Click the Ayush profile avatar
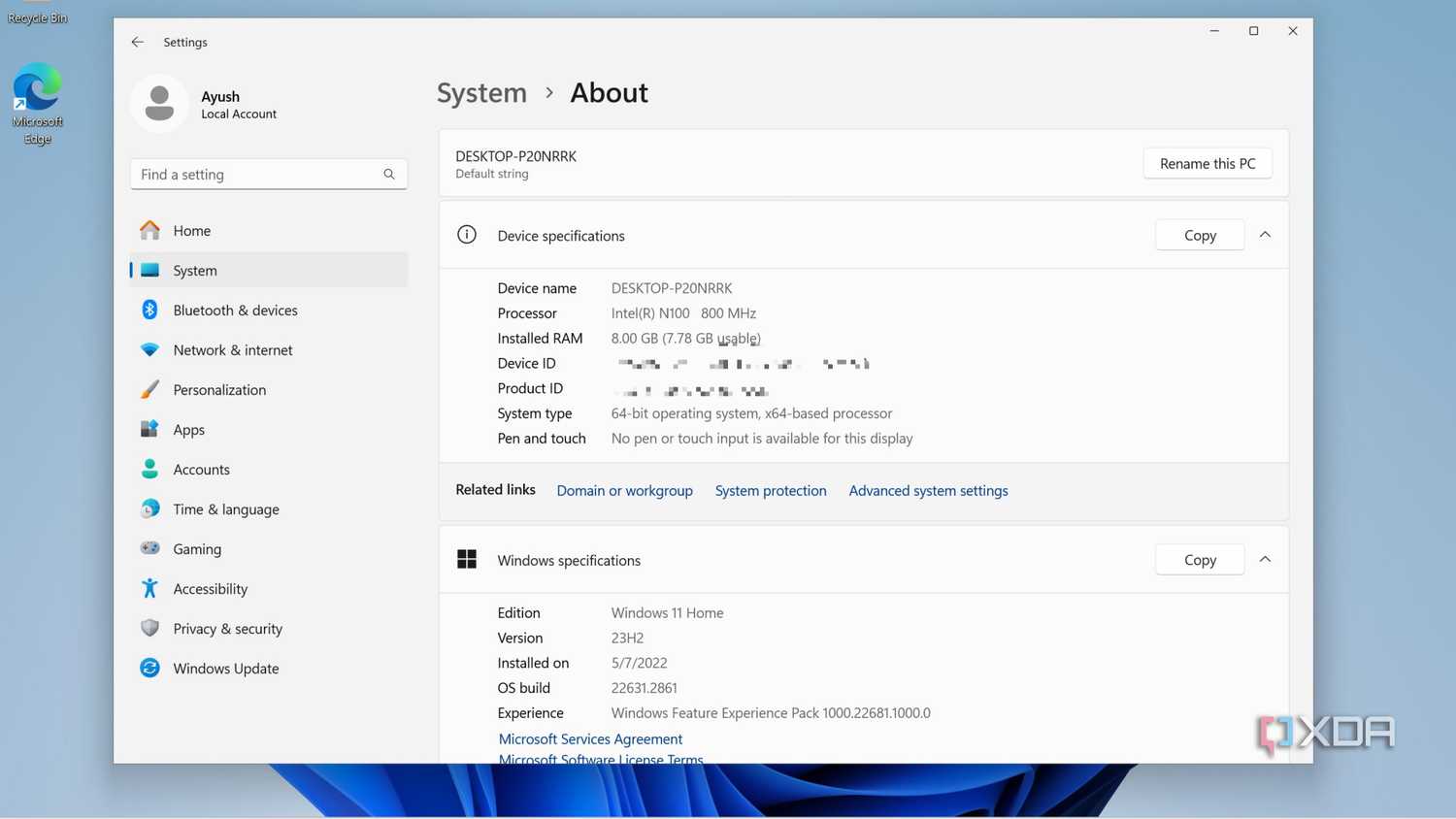The image size is (1456, 819). [x=159, y=103]
